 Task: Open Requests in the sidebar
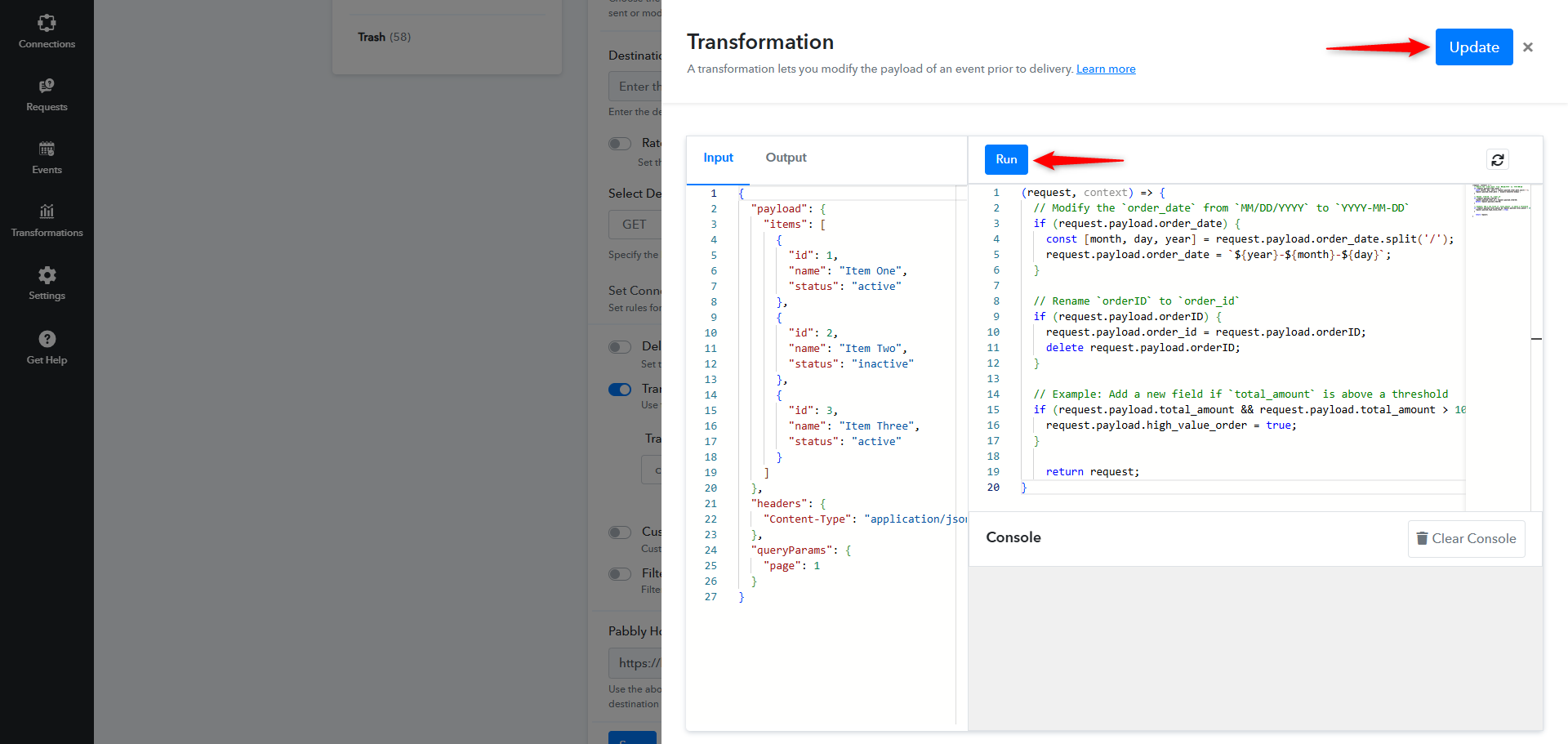pos(47,95)
